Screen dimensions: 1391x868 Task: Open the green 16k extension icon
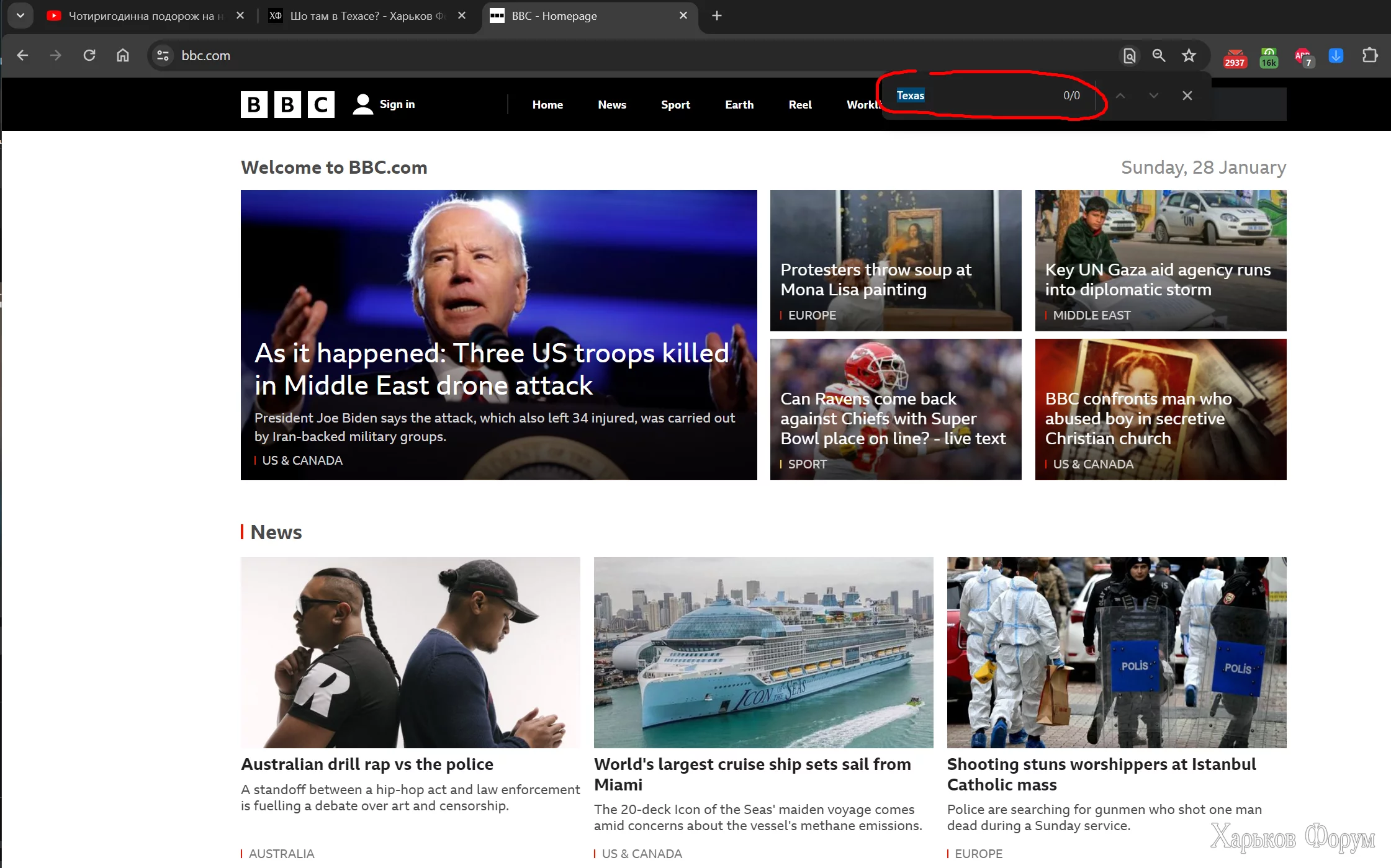[1269, 58]
